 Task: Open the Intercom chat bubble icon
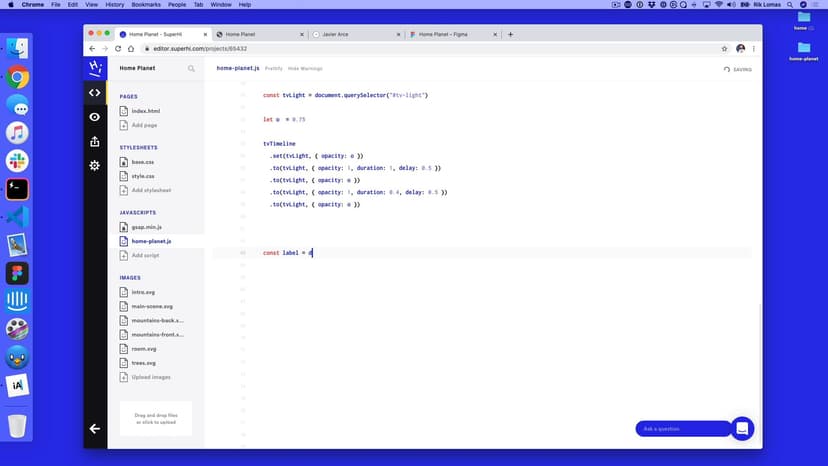tap(742, 428)
